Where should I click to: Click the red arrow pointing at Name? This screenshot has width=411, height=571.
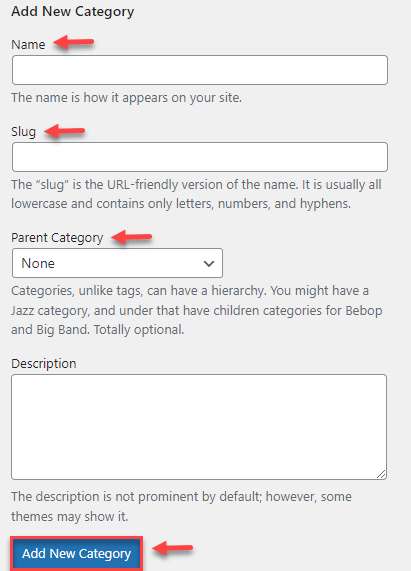74,42
